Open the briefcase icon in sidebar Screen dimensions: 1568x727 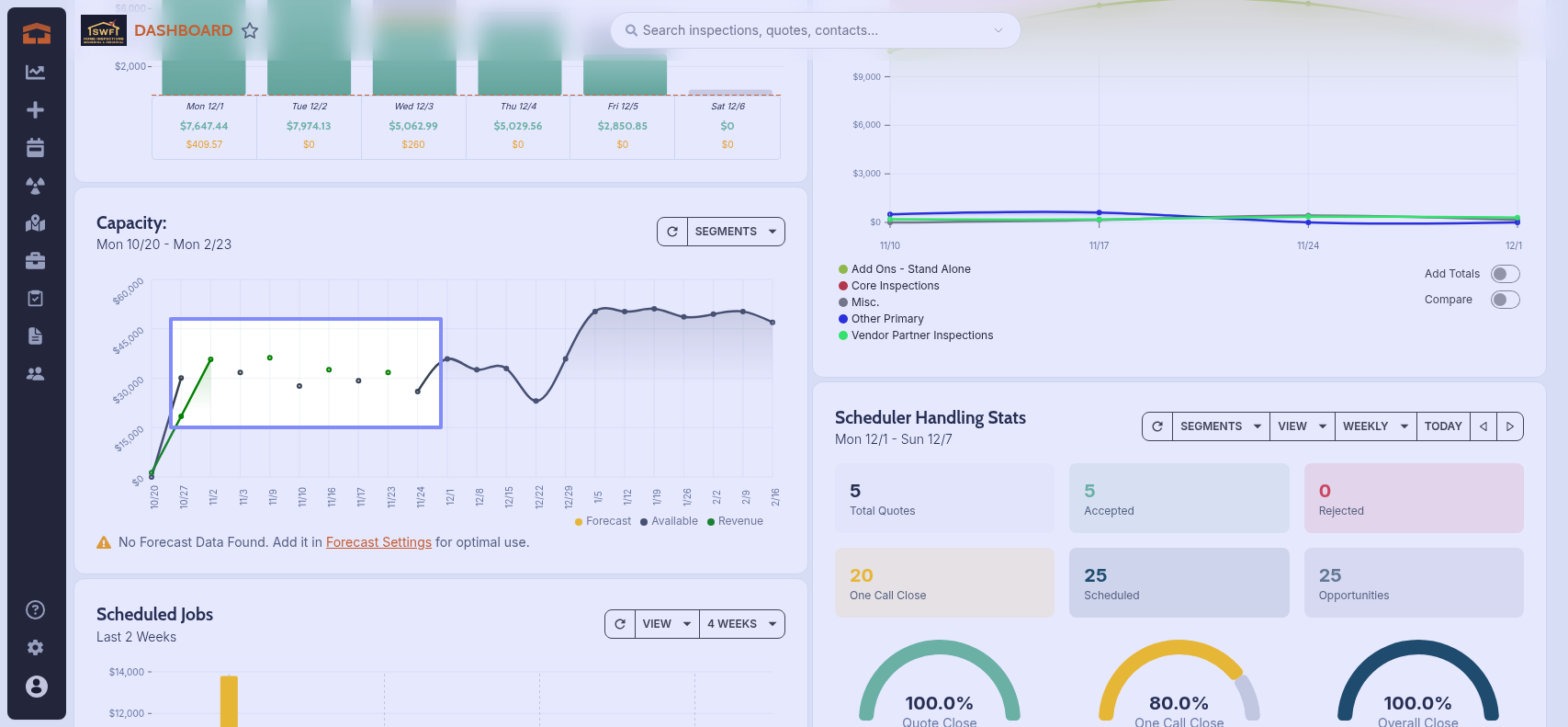pos(35,261)
